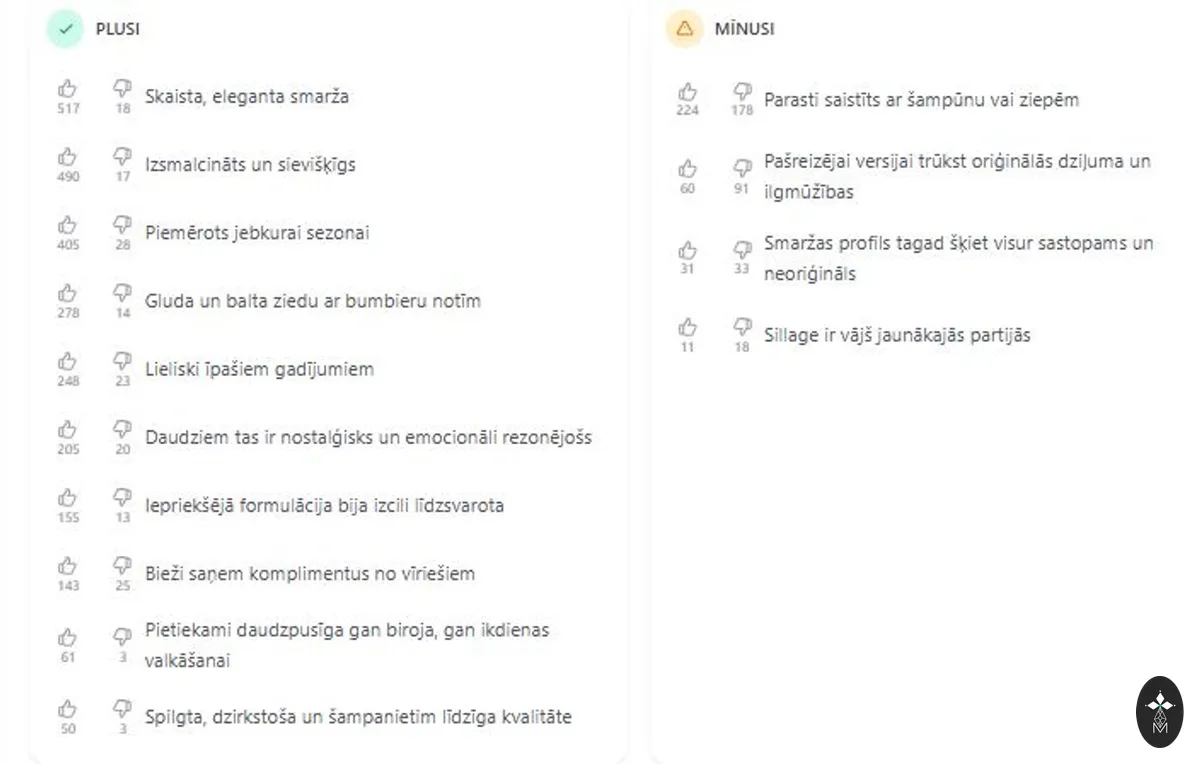1200x764 pixels.
Task: Thumbs down 'Smaržas profils tagad šķiet' con
Action: point(742,249)
